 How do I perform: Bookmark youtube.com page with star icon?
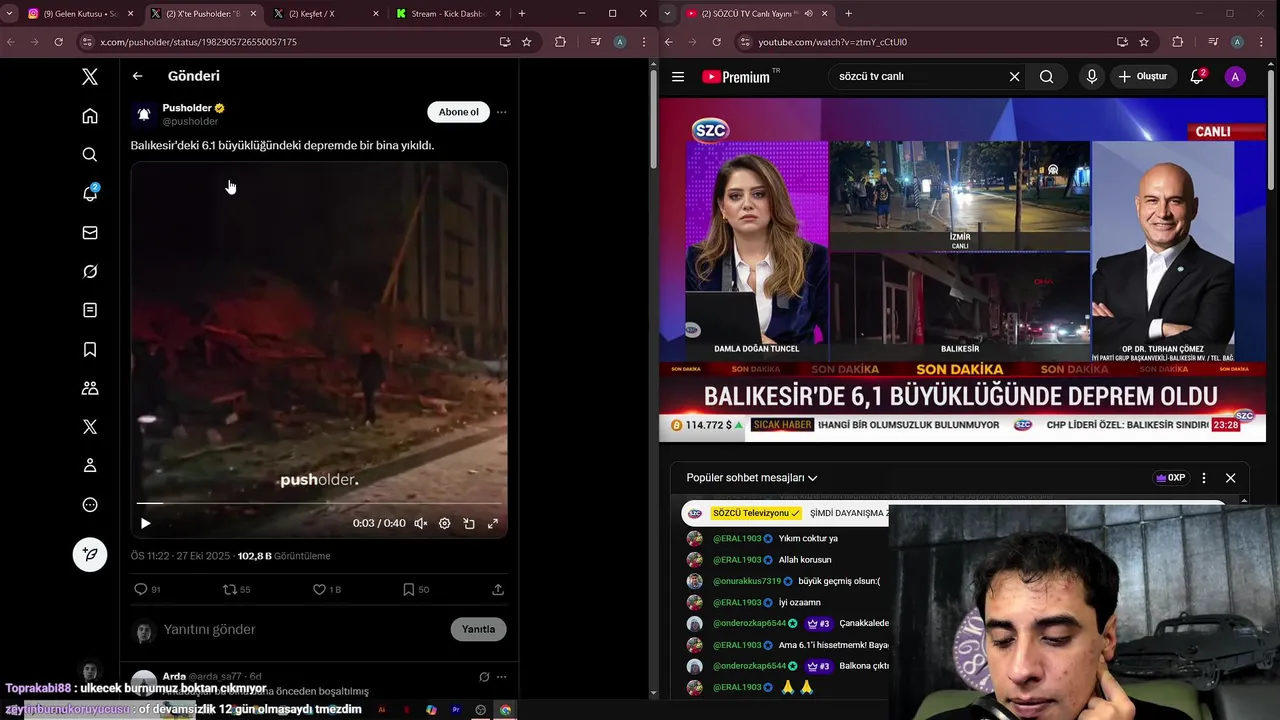point(1144,42)
